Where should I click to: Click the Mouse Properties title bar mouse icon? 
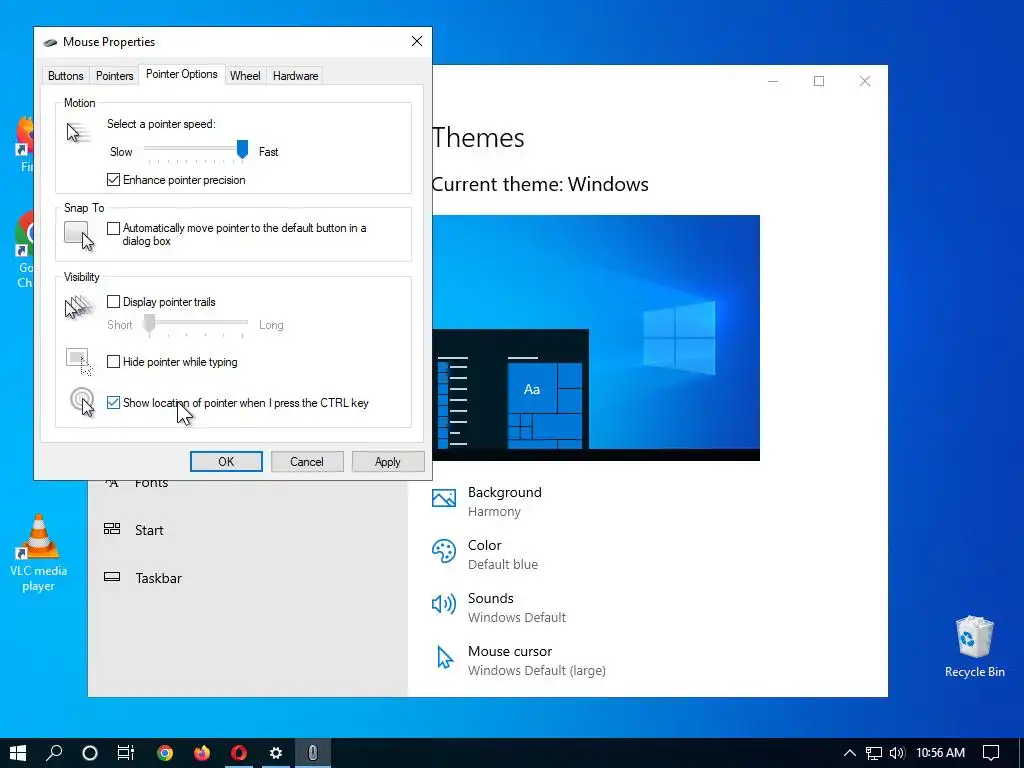pos(50,42)
